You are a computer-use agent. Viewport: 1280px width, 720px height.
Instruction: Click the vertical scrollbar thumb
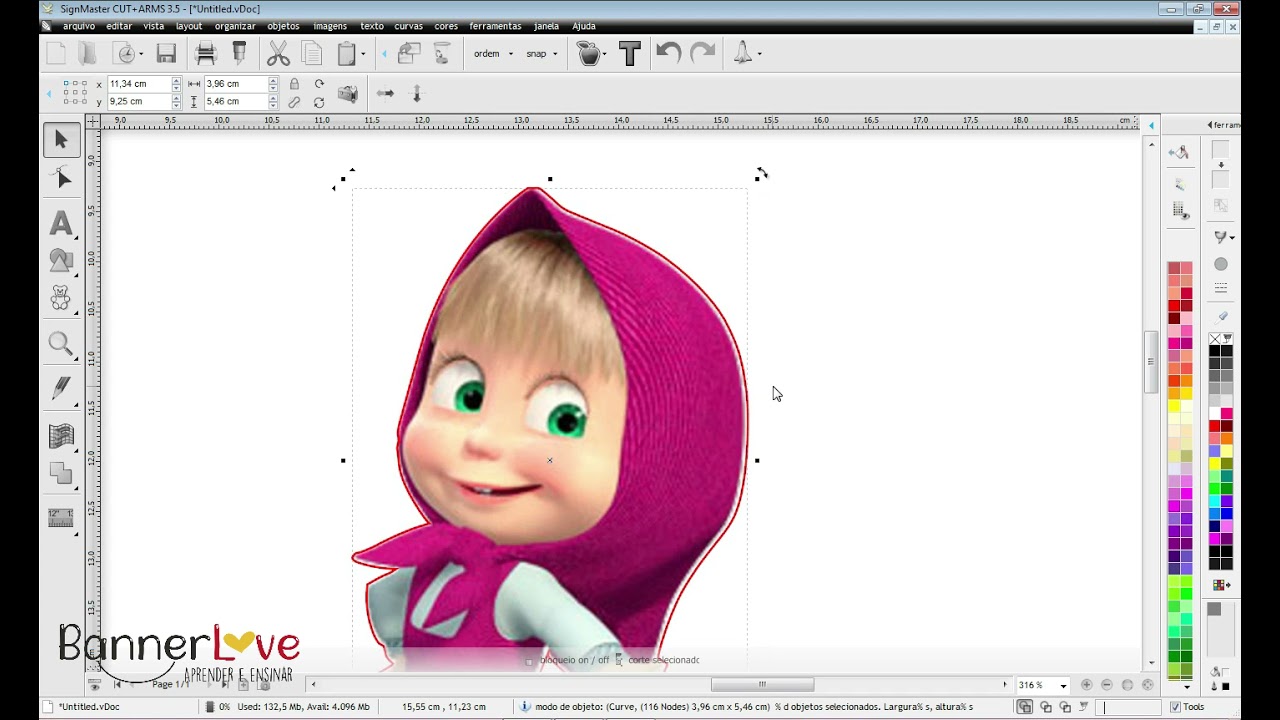click(x=1151, y=360)
